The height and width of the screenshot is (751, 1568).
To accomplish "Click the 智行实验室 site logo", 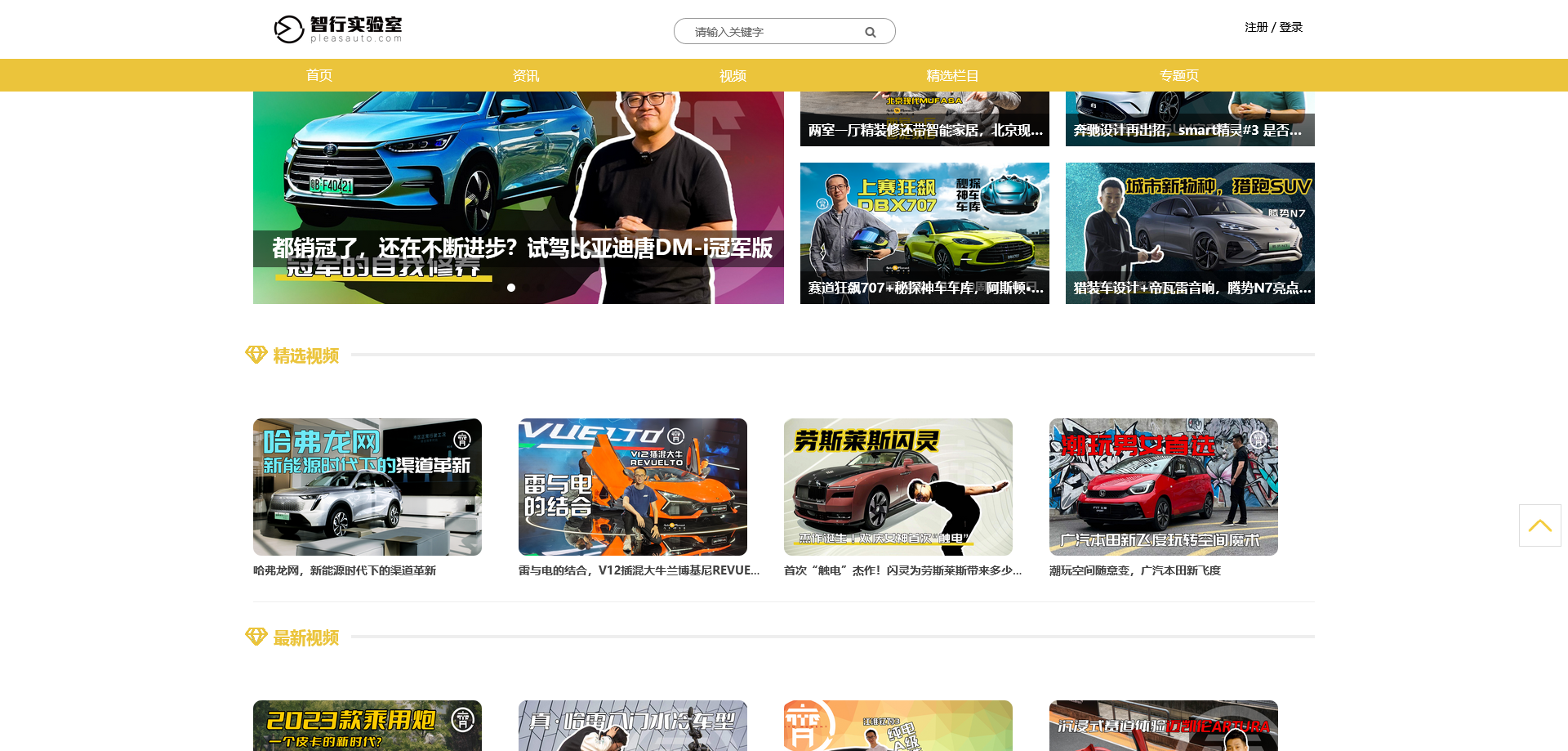I will [x=338, y=29].
